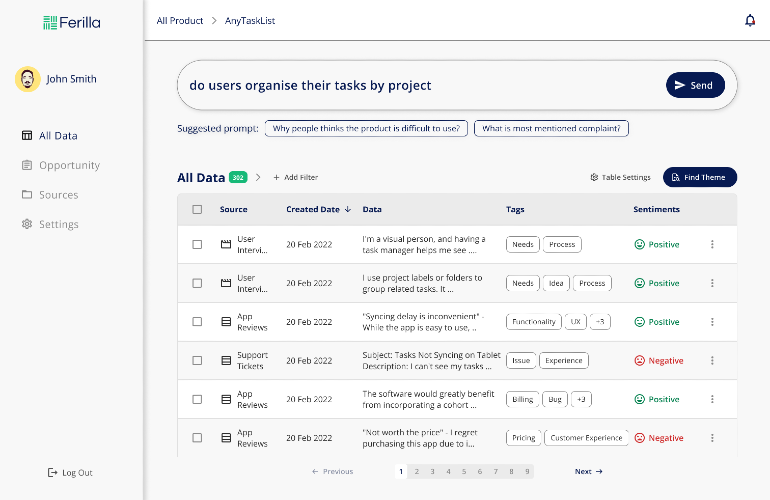Check the box for the project labels interview row

(197, 283)
